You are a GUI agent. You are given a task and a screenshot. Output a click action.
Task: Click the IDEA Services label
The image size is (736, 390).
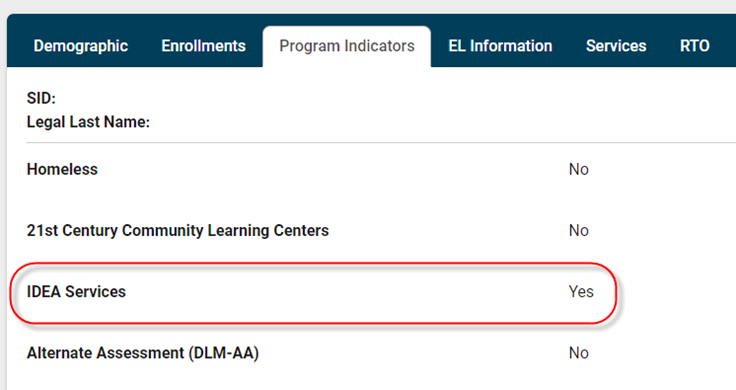pos(76,291)
